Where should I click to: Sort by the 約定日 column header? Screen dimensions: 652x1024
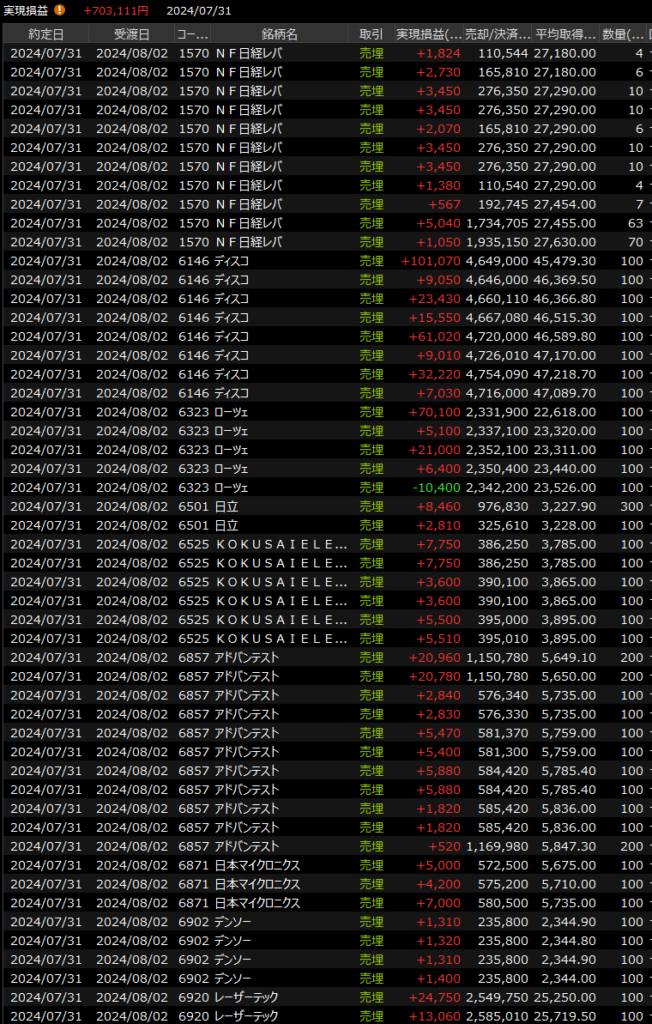[45, 34]
